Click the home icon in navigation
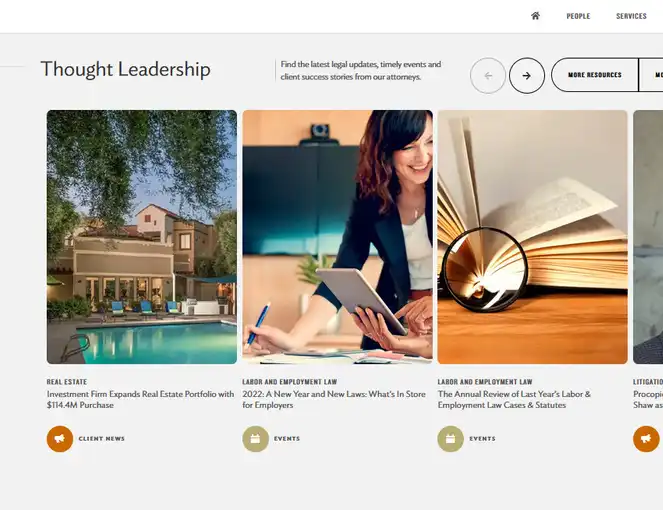Viewport: 663px width, 510px height. pos(535,16)
